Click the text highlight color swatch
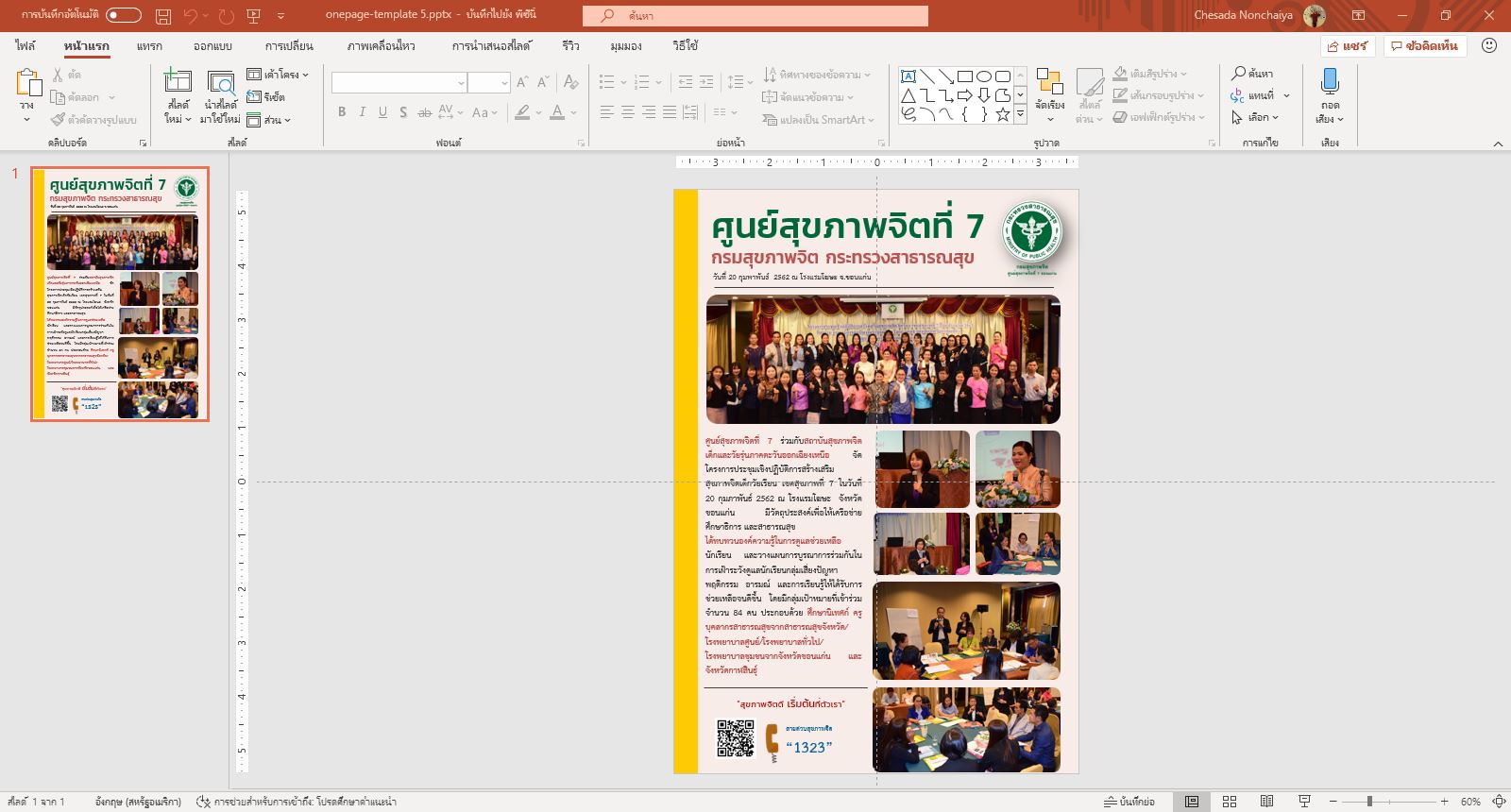 click(x=522, y=112)
